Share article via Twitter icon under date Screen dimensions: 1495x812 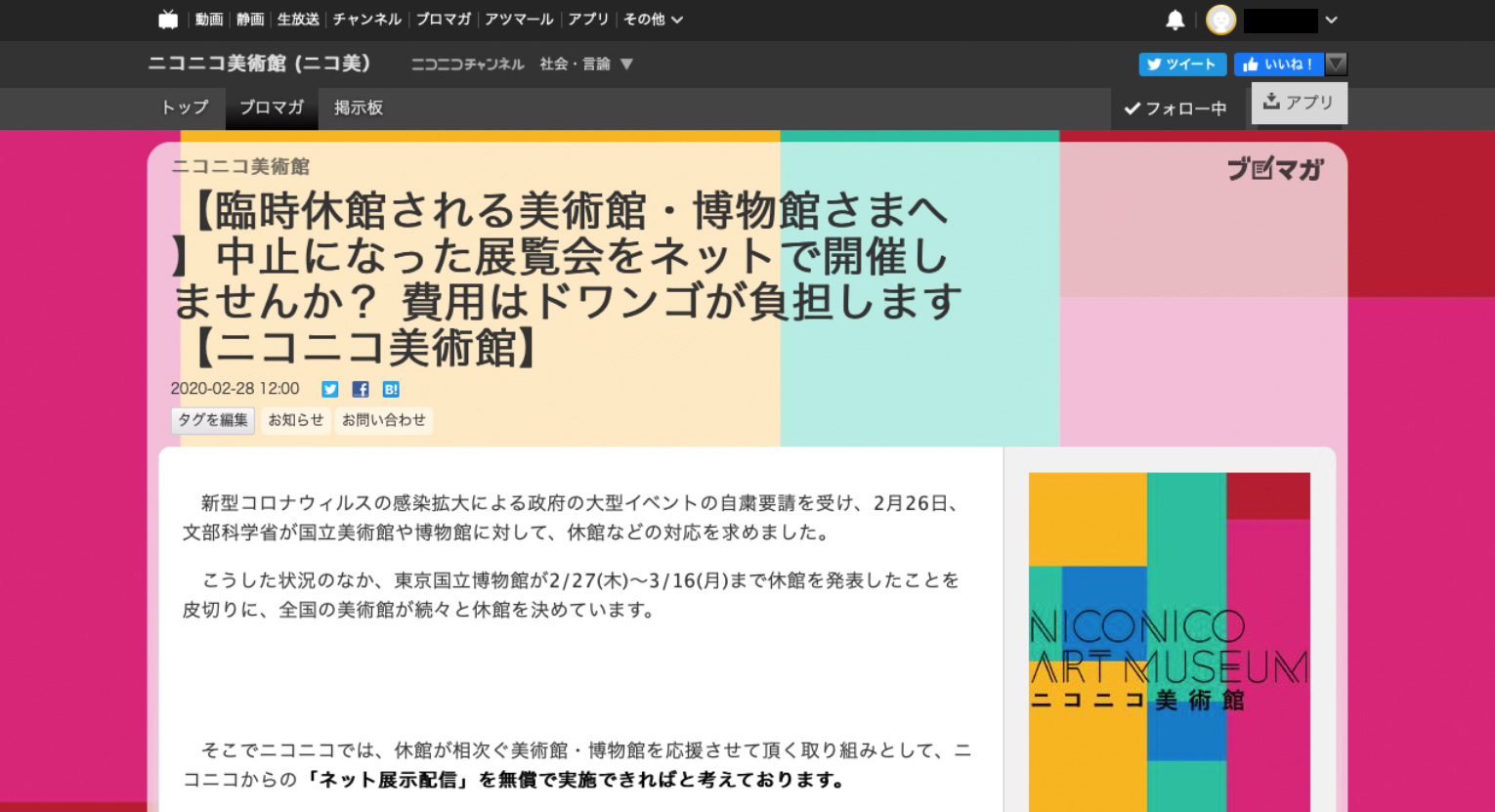[x=330, y=389]
